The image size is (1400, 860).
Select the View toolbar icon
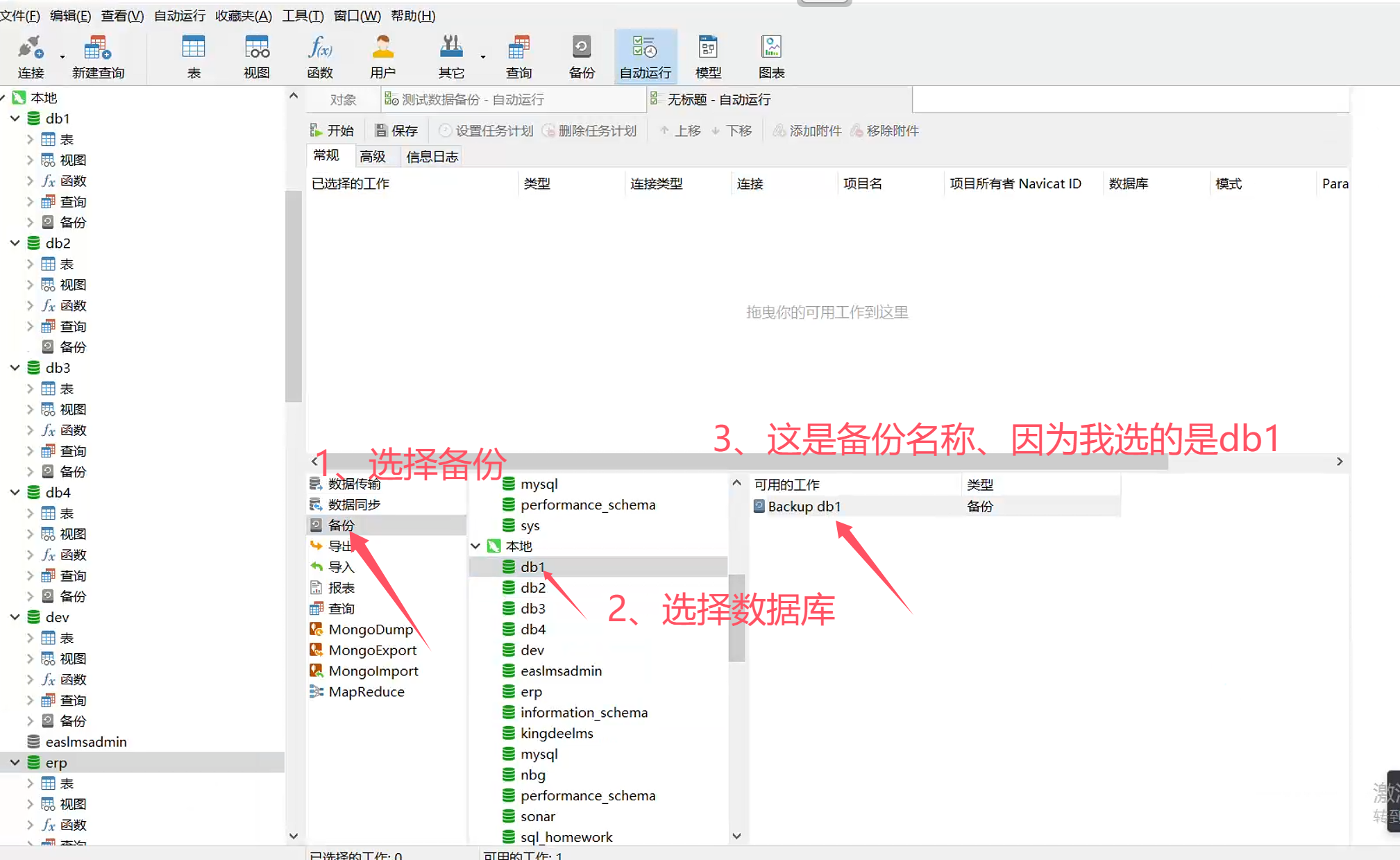click(x=256, y=56)
